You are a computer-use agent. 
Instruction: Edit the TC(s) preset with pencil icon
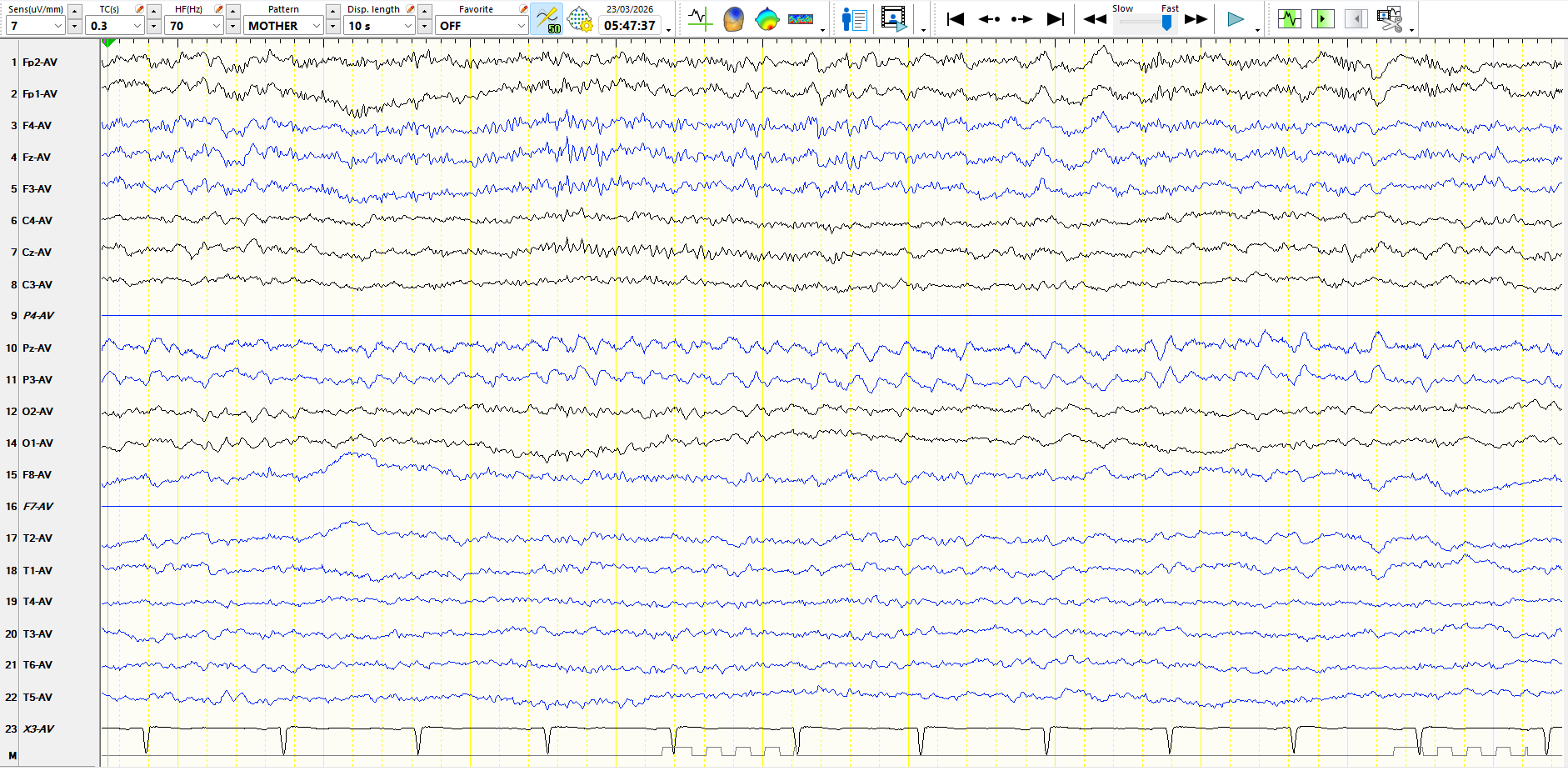coord(139,9)
